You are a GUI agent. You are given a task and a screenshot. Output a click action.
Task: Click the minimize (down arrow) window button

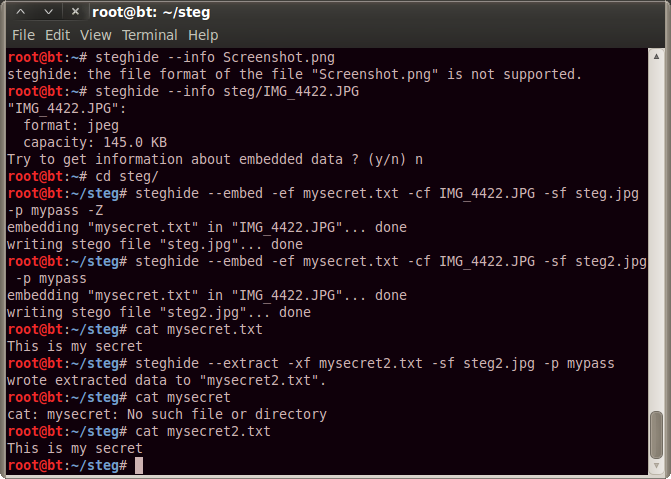click(47, 12)
